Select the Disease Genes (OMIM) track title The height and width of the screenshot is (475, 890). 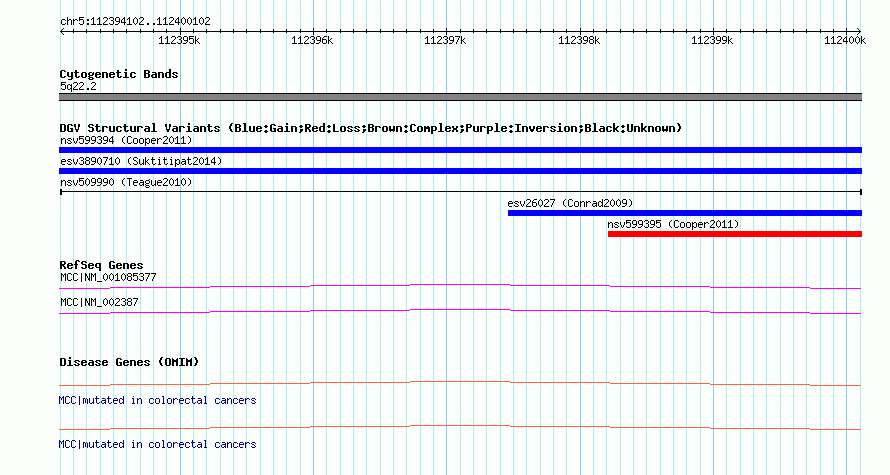(x=129, y=362)
